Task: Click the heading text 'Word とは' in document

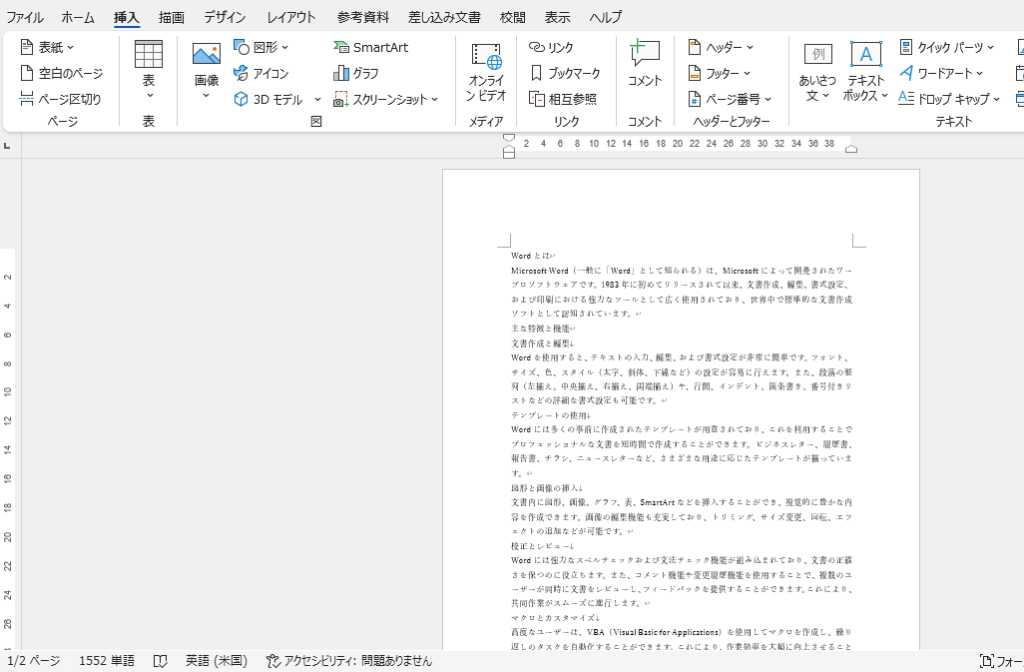Action: (x=530, y=256)
